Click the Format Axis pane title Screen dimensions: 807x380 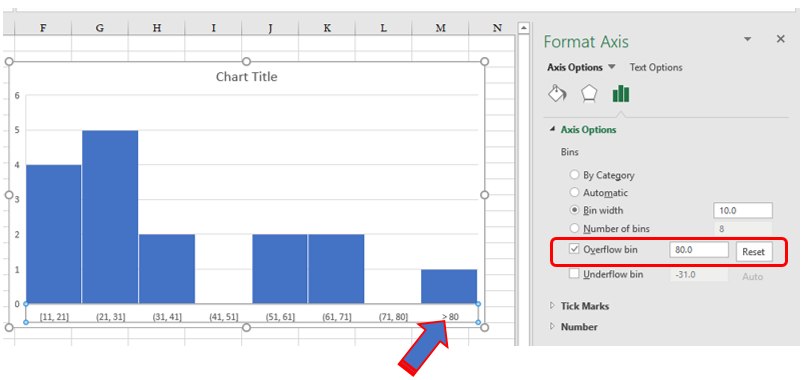pyautogui.click(x=586, y=41)
